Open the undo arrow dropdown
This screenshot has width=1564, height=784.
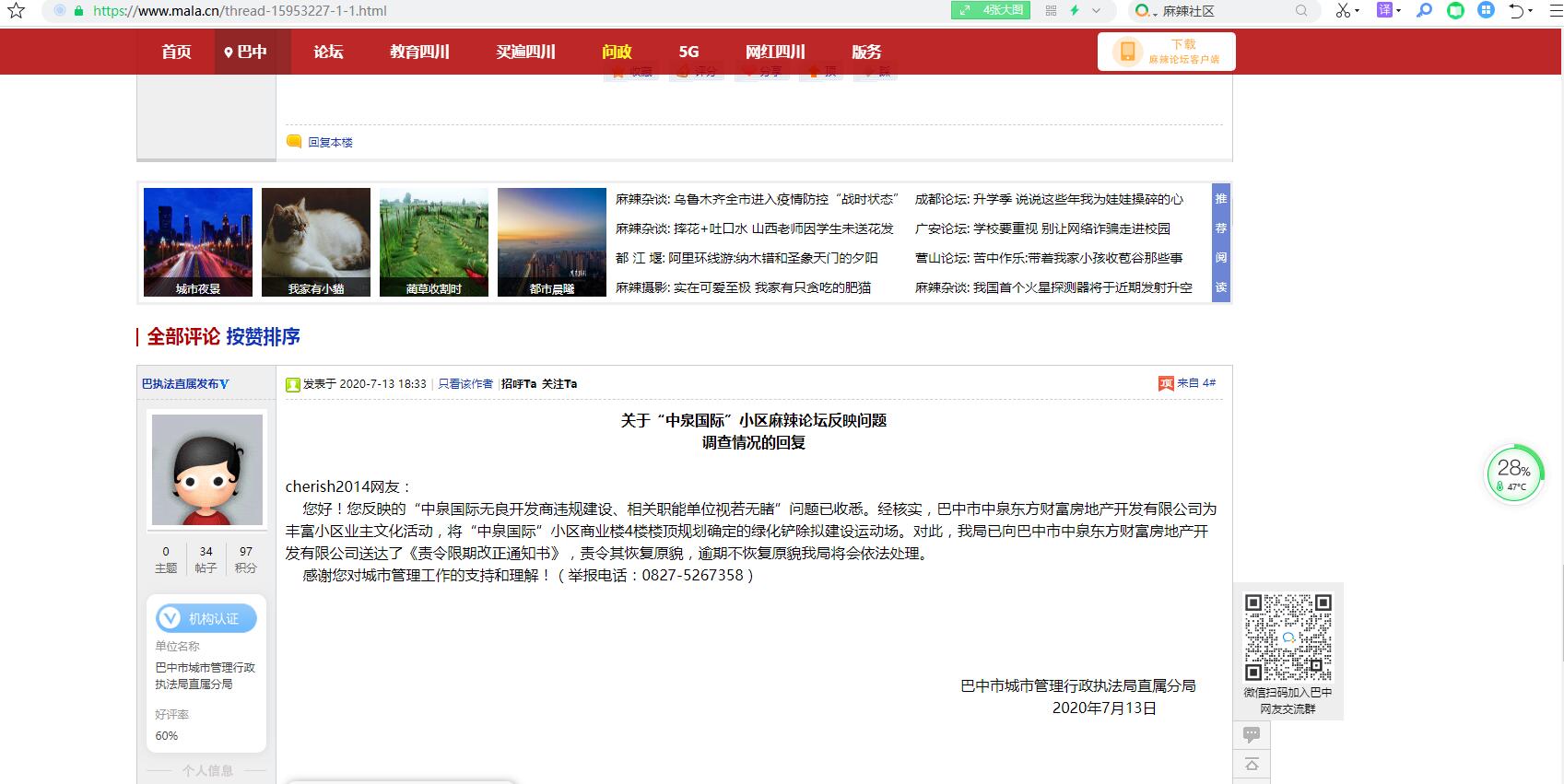1531,12
